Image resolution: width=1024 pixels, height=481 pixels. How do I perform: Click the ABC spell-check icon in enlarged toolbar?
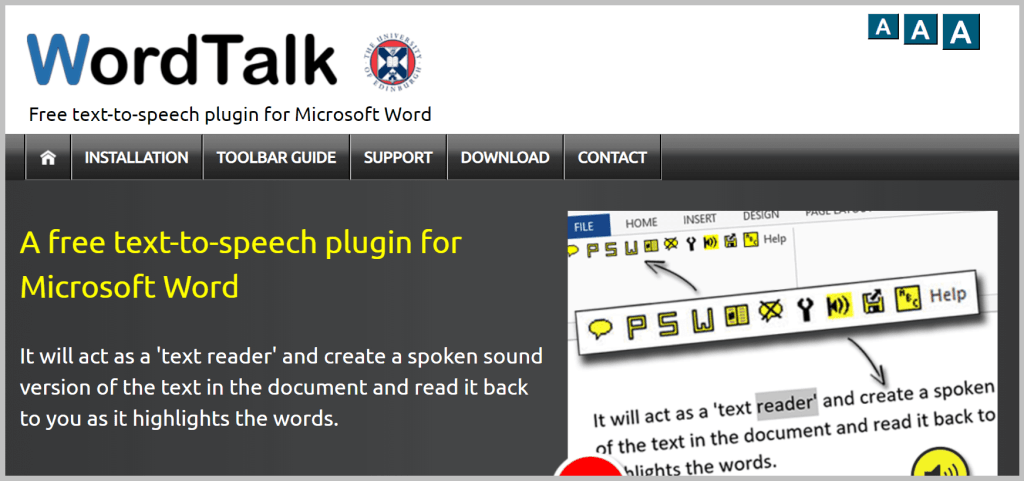click(x=907, y=299)
